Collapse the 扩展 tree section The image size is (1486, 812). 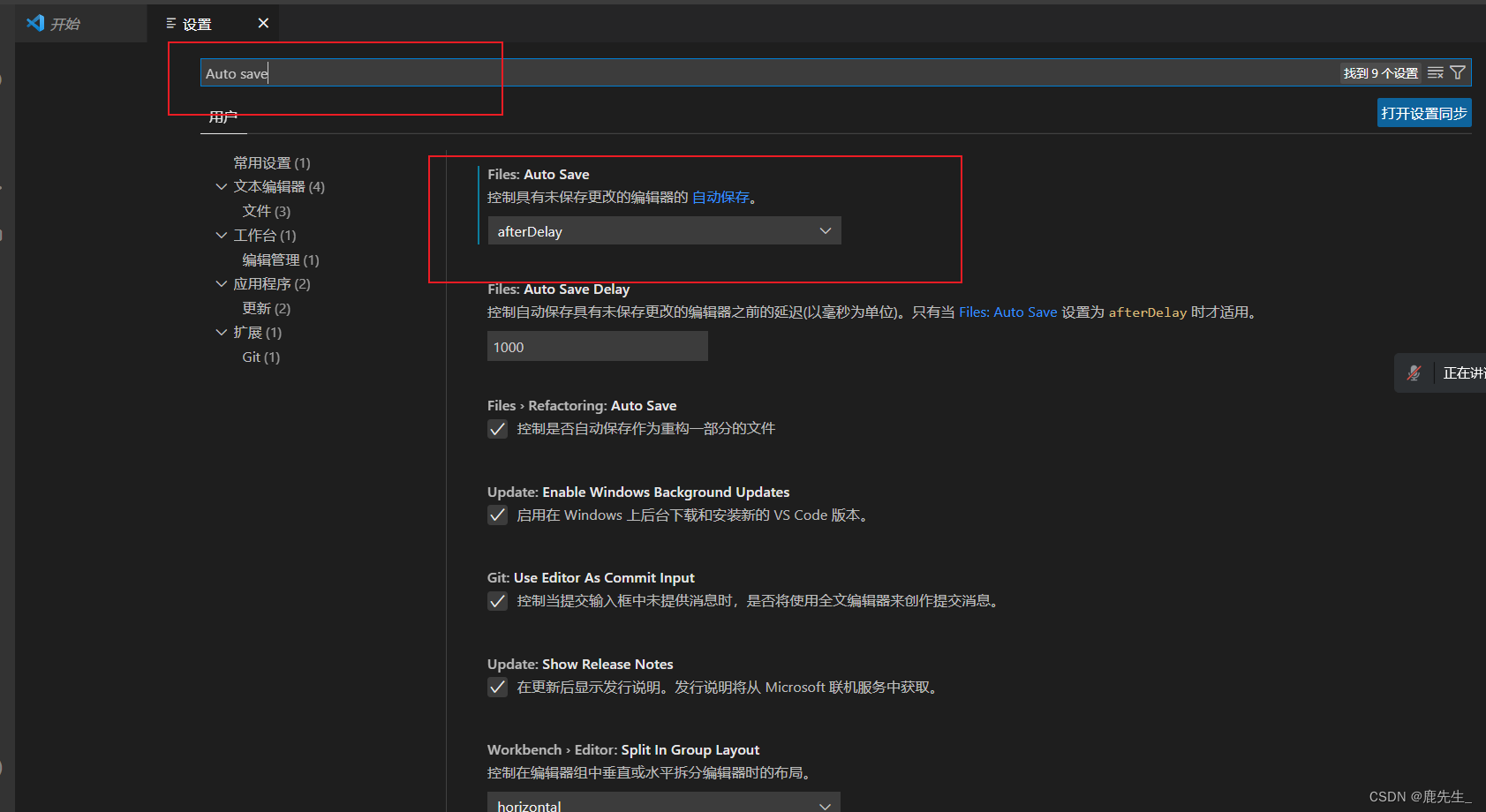(x=222, y=333)
